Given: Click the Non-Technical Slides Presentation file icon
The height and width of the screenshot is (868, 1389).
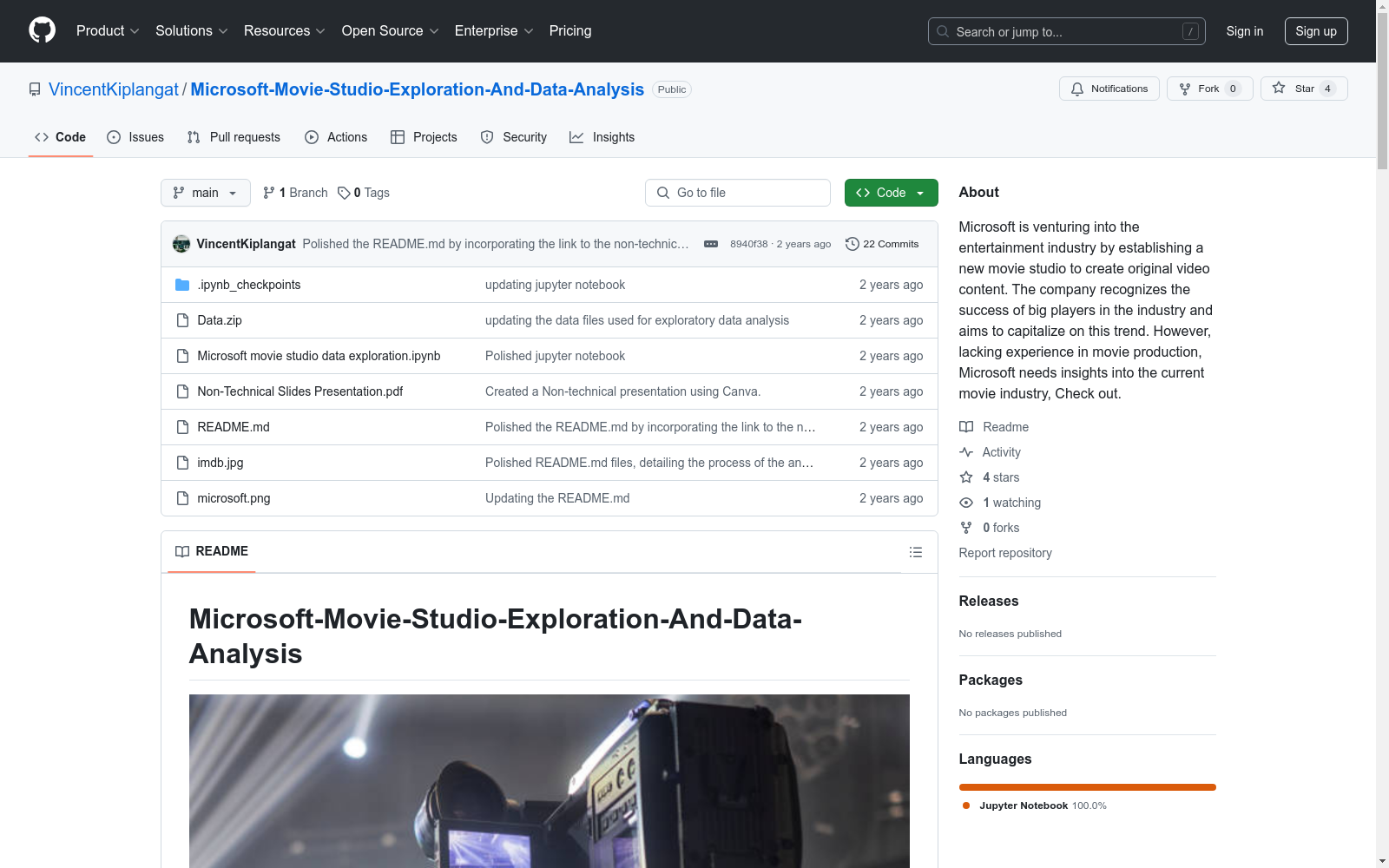Looking at the screenshot, I should pyautogui.click(x=182, y=391).
